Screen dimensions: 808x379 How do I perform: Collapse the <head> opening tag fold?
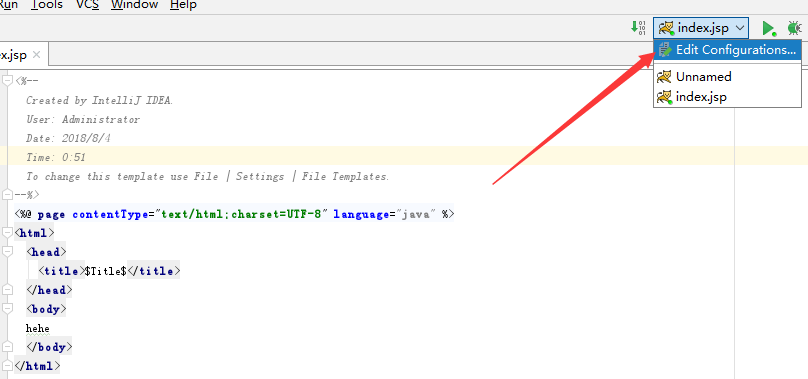click(7, 252)
